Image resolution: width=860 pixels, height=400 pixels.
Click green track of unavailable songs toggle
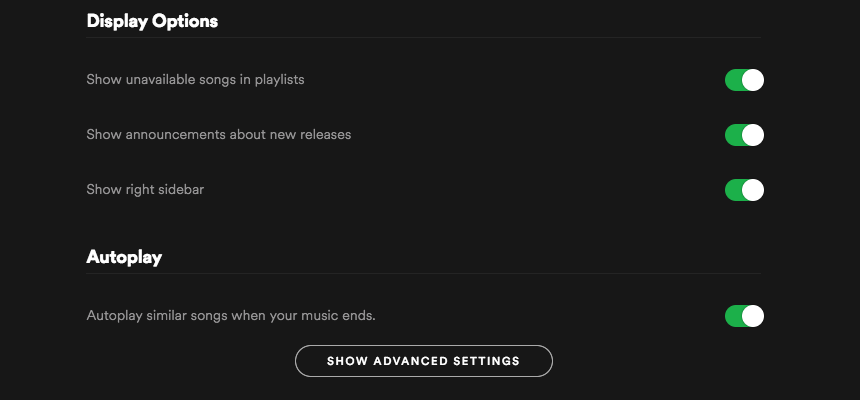coord(734,80)
